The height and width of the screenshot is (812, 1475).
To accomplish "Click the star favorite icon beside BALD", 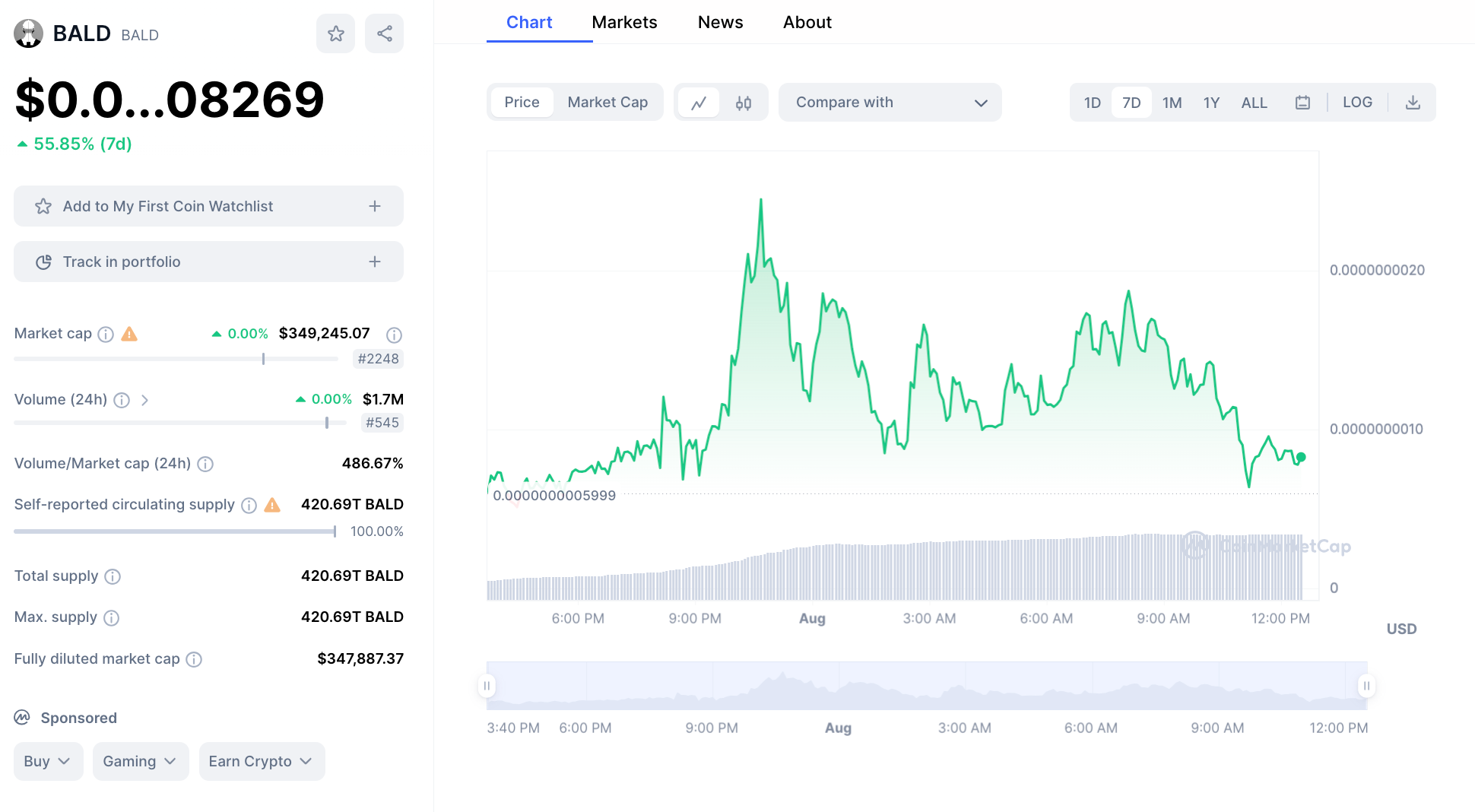I will [335, 33].
